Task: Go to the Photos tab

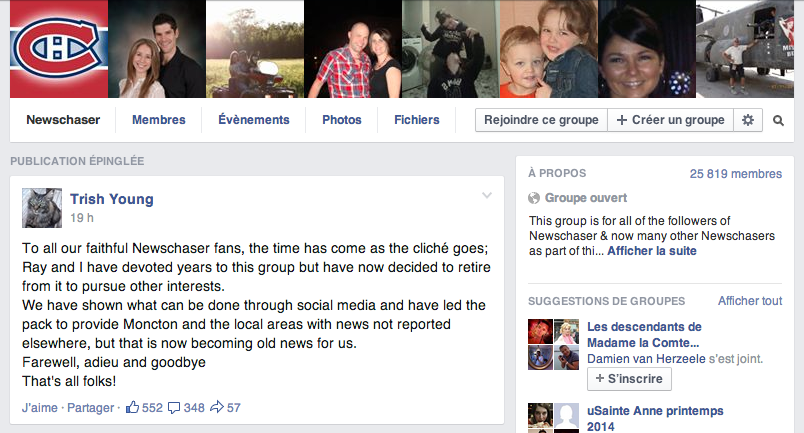Action: pyautogui.click(x=341, y=120)
